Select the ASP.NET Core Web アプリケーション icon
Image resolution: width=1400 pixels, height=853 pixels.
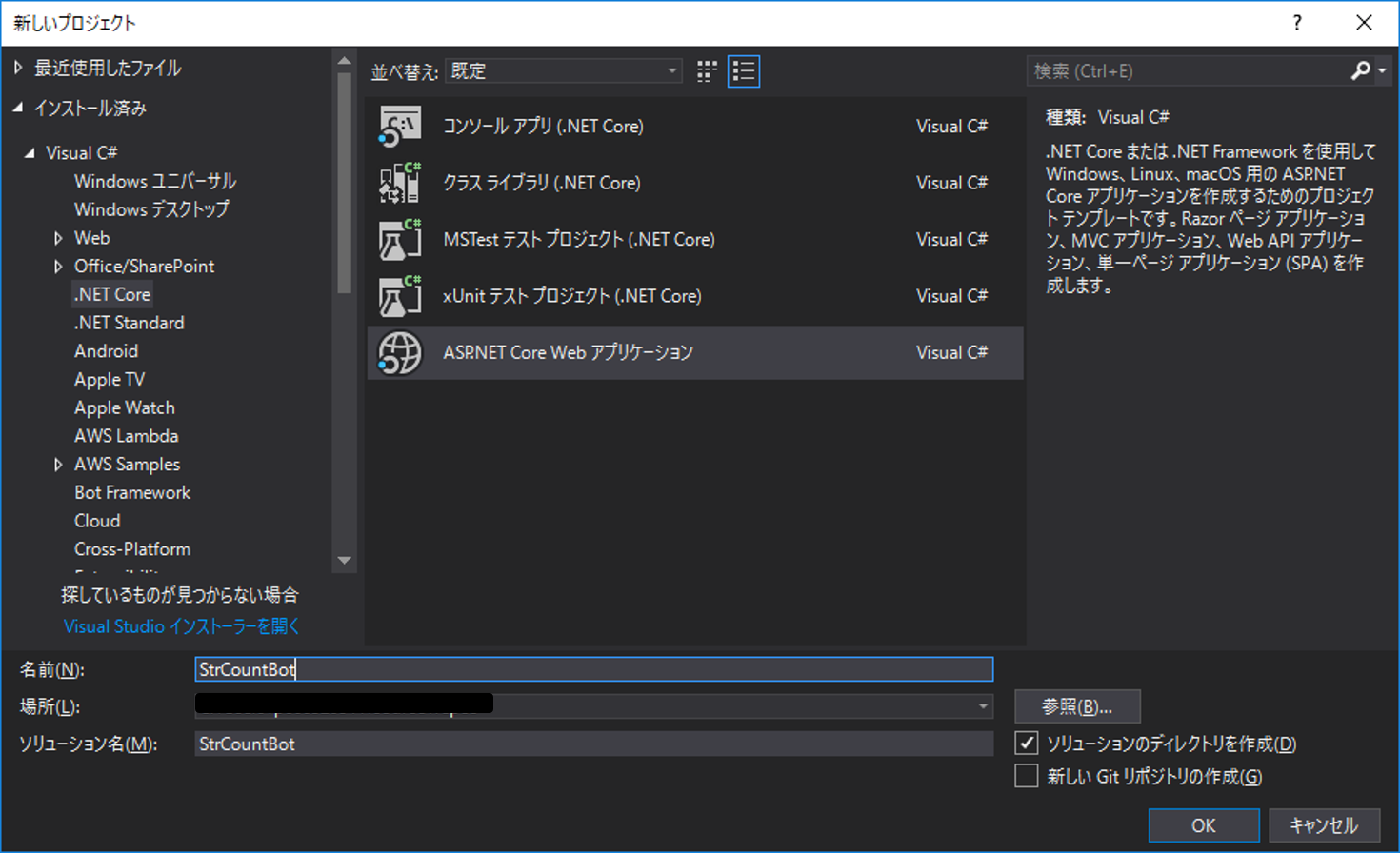coord(399,352)
